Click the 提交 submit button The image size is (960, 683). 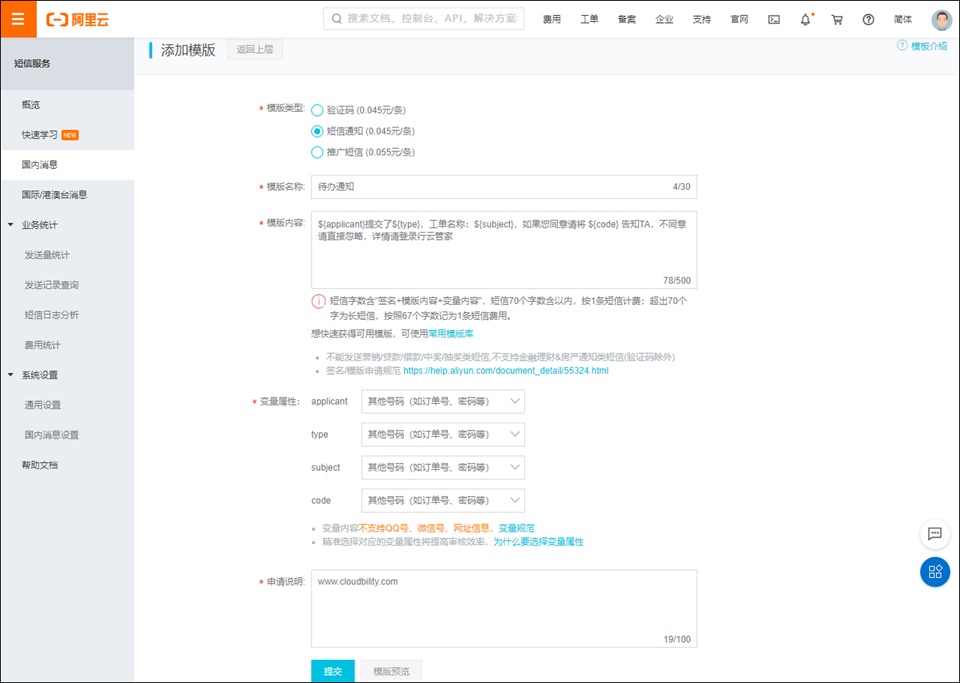tap(333, 671)
